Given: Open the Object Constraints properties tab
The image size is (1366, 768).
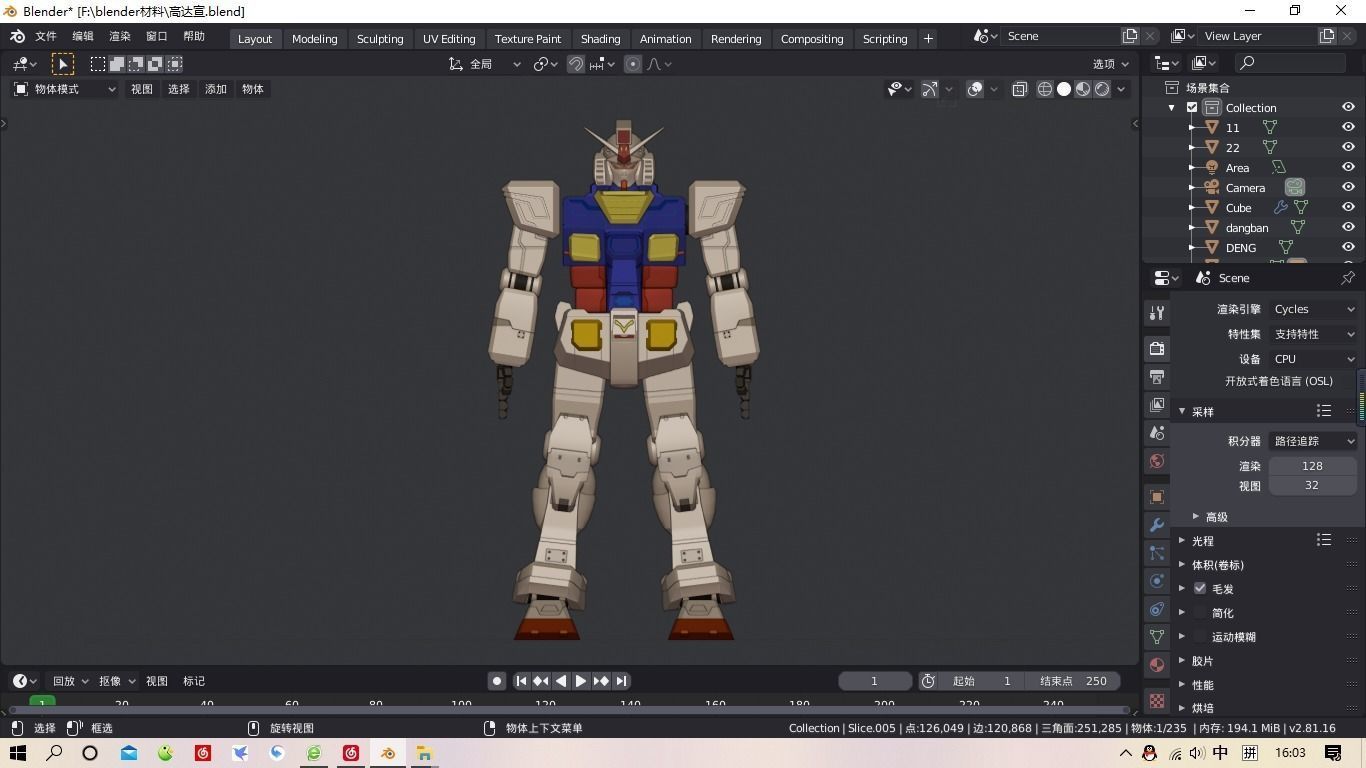Looking at the screenshot, I should (x=1157, y=609).
